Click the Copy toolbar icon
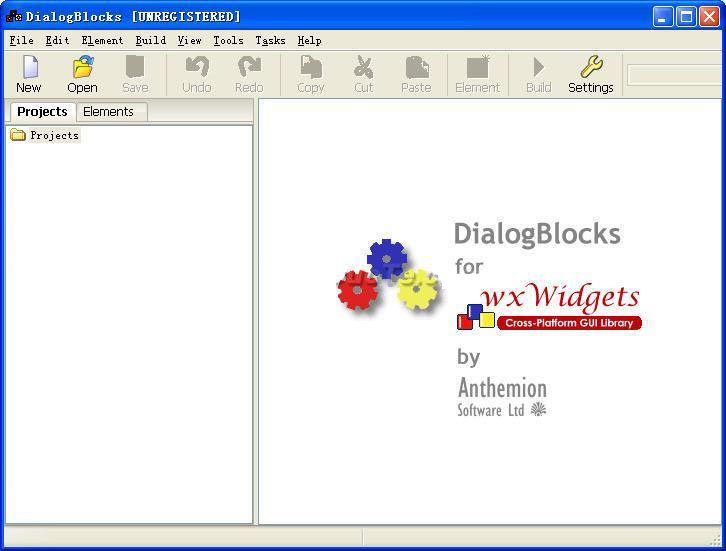Screen dimensions: 726x551 click(311, 68)
